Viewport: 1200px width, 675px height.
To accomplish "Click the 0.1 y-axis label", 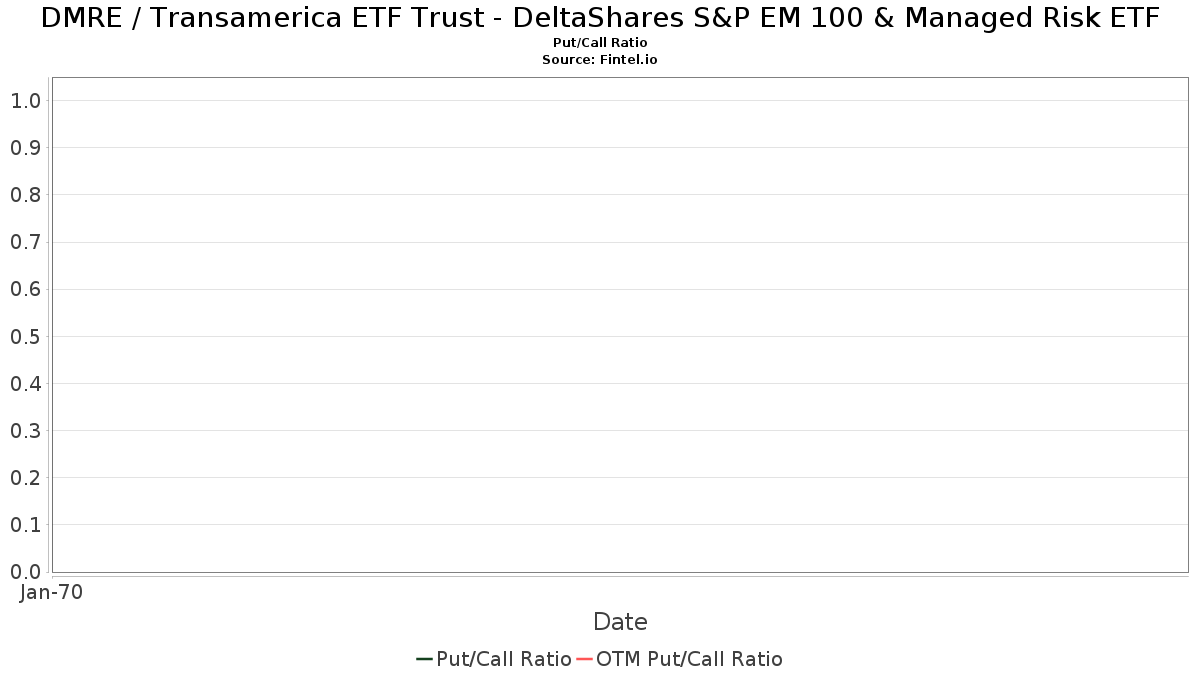I will point(25,525).
